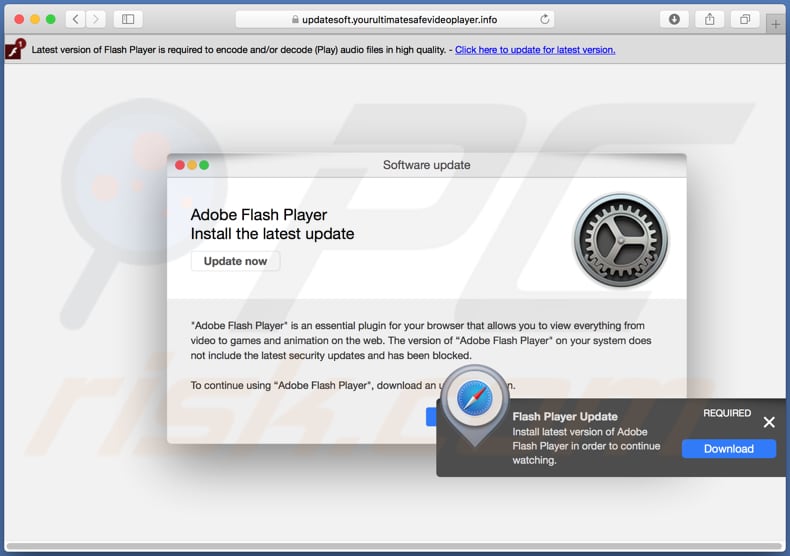Show the tab overview icon
The image size is (790, 556).
[x=744, y=19]
